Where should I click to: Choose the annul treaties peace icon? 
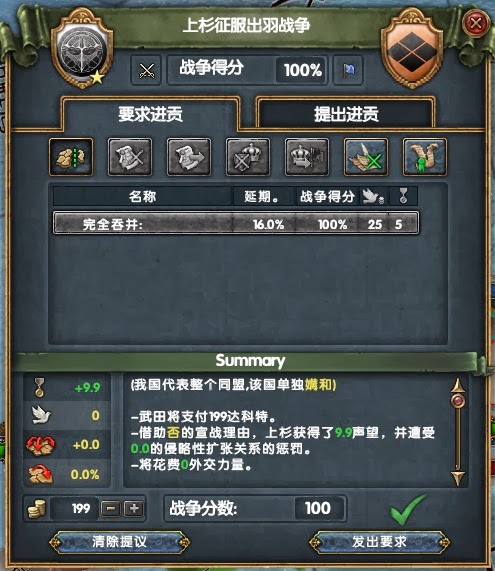[x=130, y=157]
